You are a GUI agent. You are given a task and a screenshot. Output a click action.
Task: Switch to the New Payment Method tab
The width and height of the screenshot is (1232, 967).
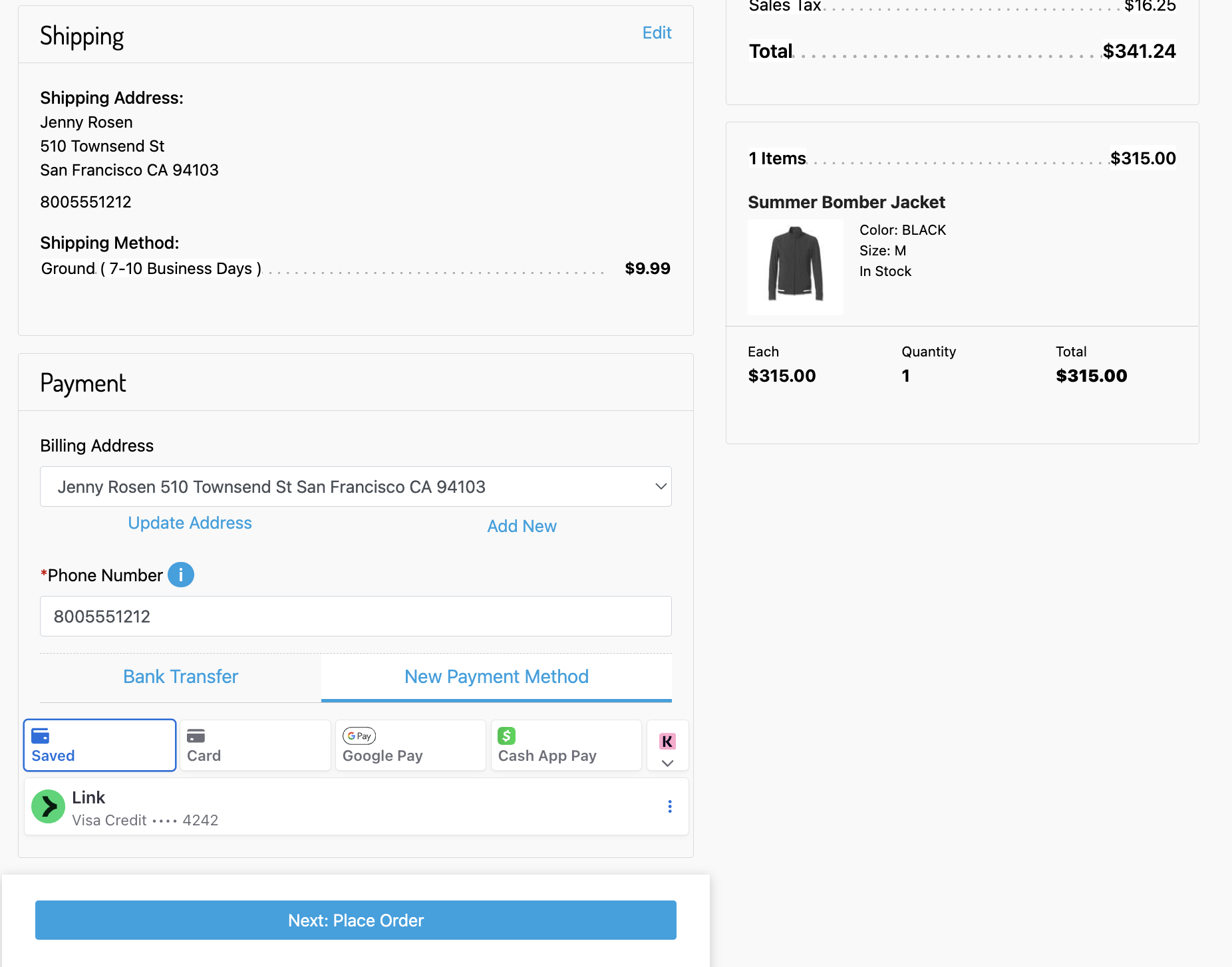coord(496,676)
